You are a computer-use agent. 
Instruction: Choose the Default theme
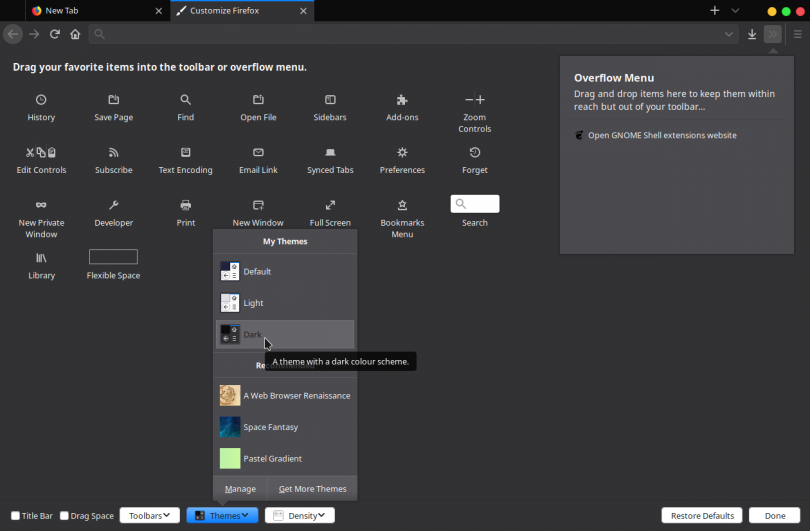pyautogui.click(x=285, y=271)
